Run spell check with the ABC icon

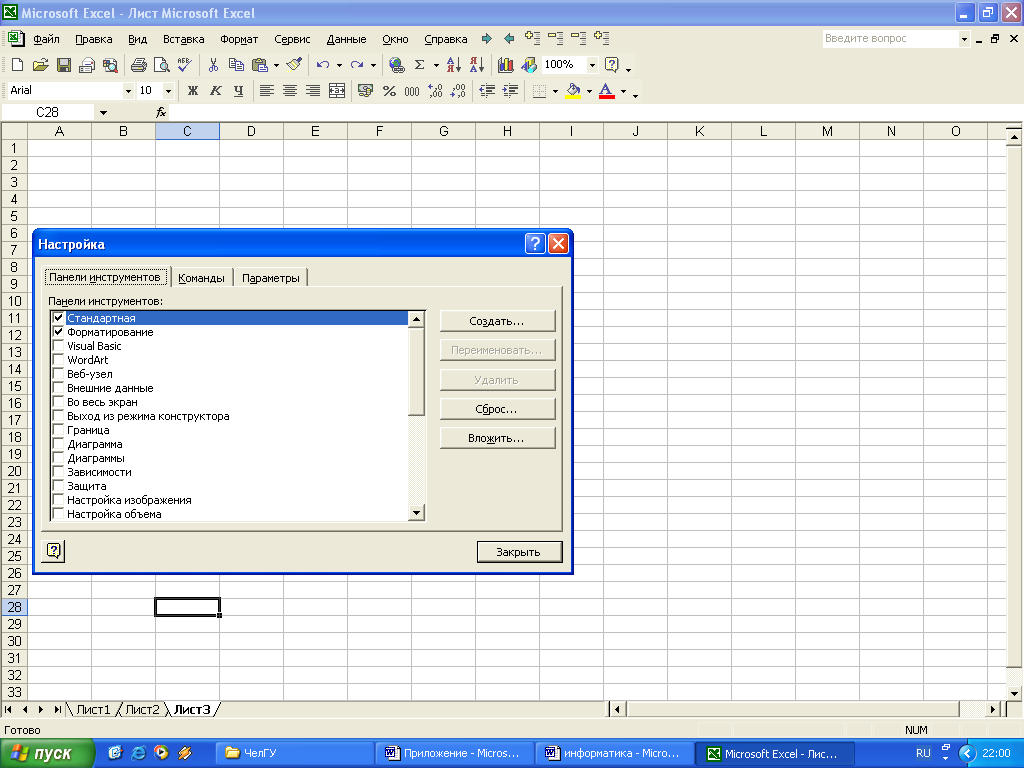pyautogui.click(x=184, y=64)
